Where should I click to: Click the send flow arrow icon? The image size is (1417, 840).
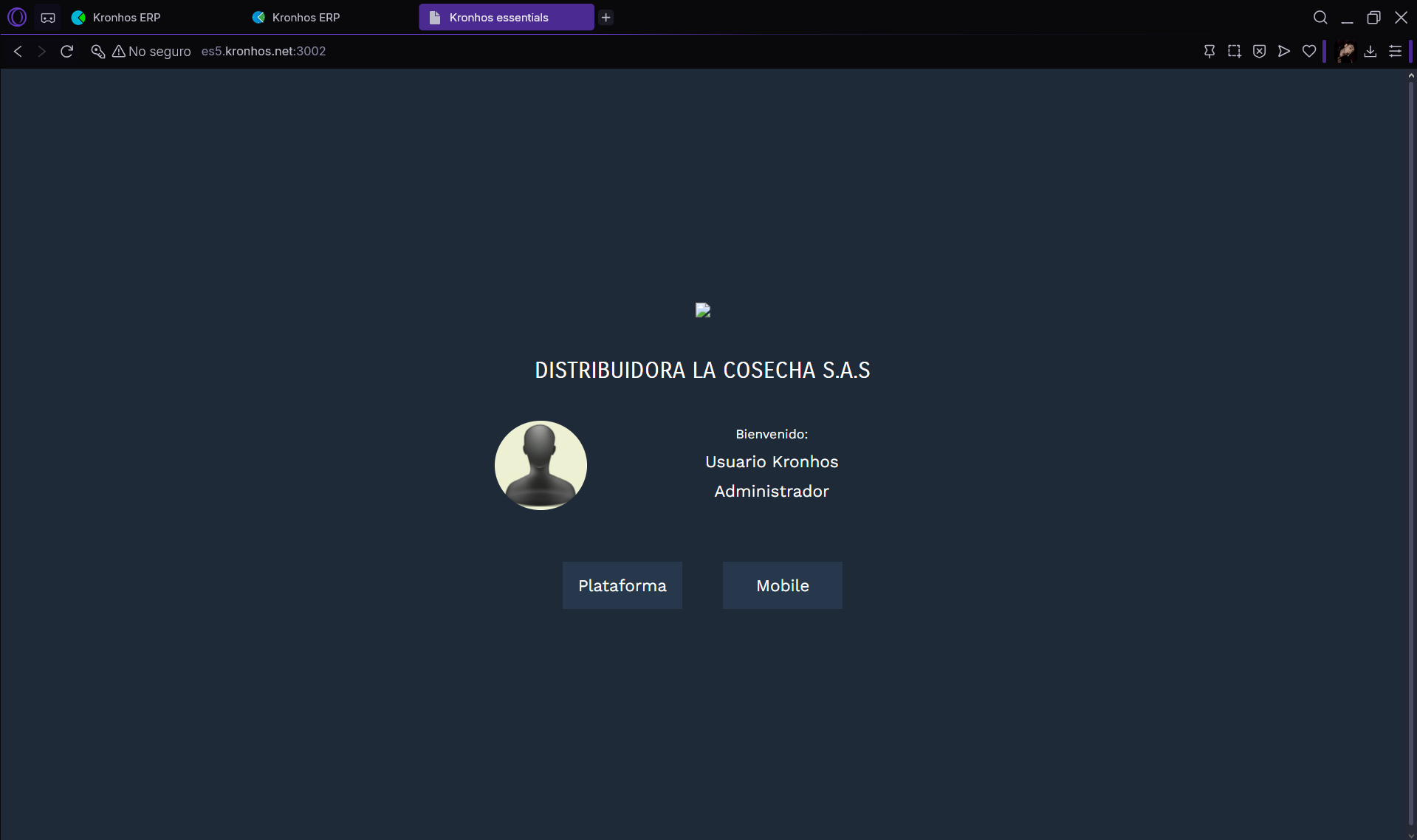click(x=1284, y=51)
